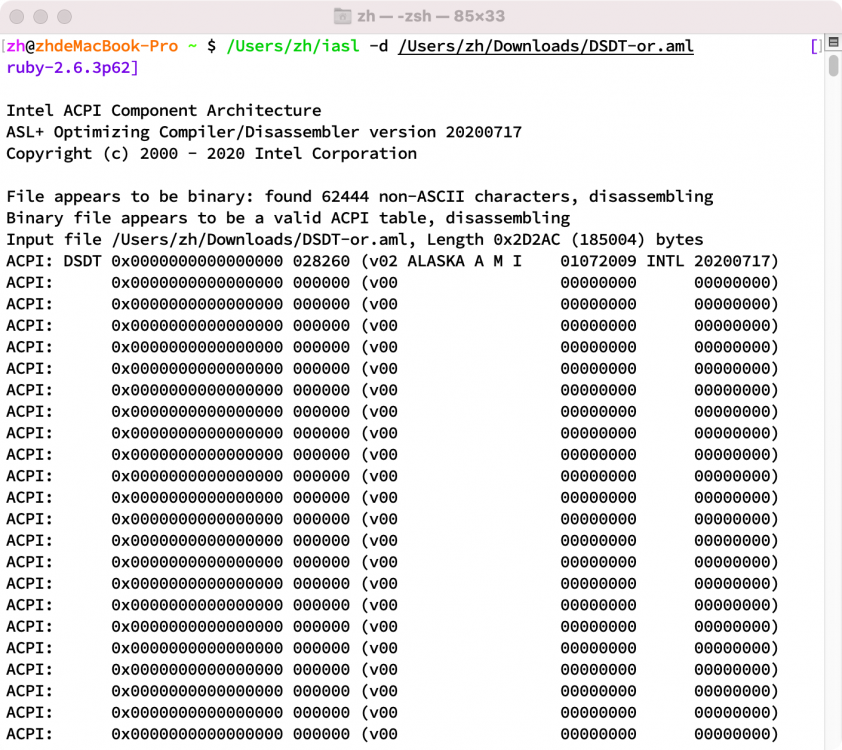842x750 pixels.
Task: Click the scrollbar thumb in the terminal
Action: click(833, 65)
